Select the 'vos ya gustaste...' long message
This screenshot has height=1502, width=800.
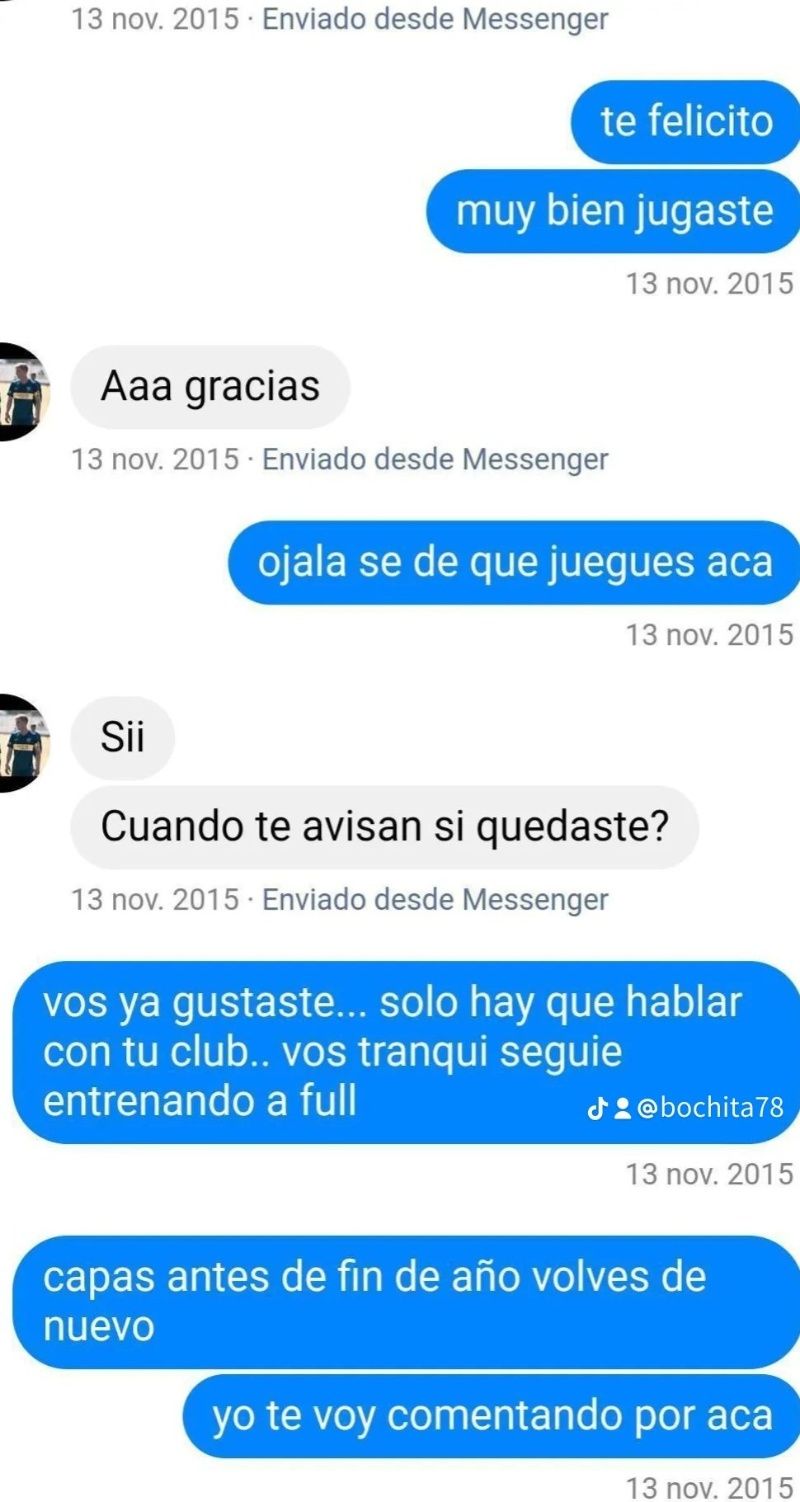point(408,1053)
